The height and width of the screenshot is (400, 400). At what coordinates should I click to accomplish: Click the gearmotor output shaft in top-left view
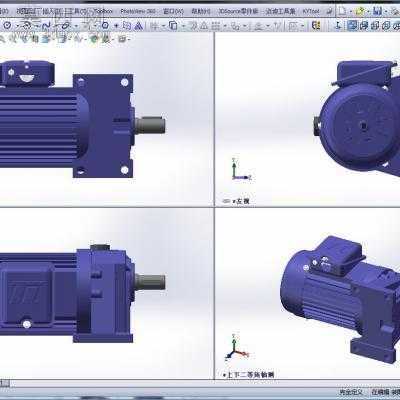click(x=150, y=125)
